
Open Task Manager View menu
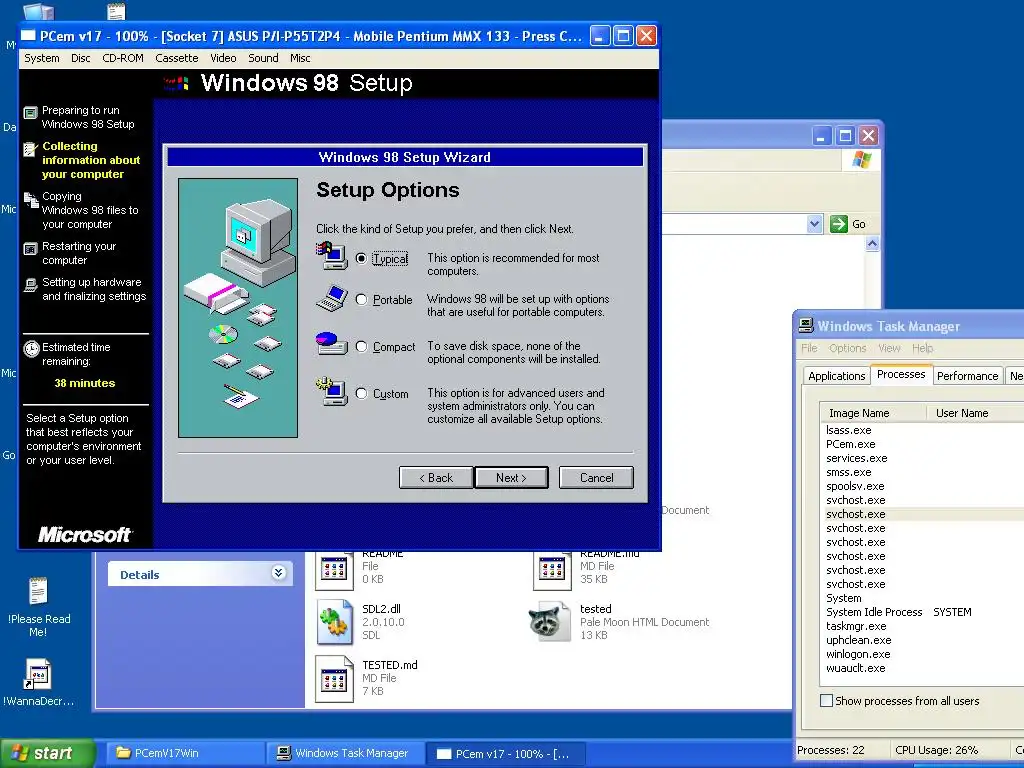[x=889, y=348]
